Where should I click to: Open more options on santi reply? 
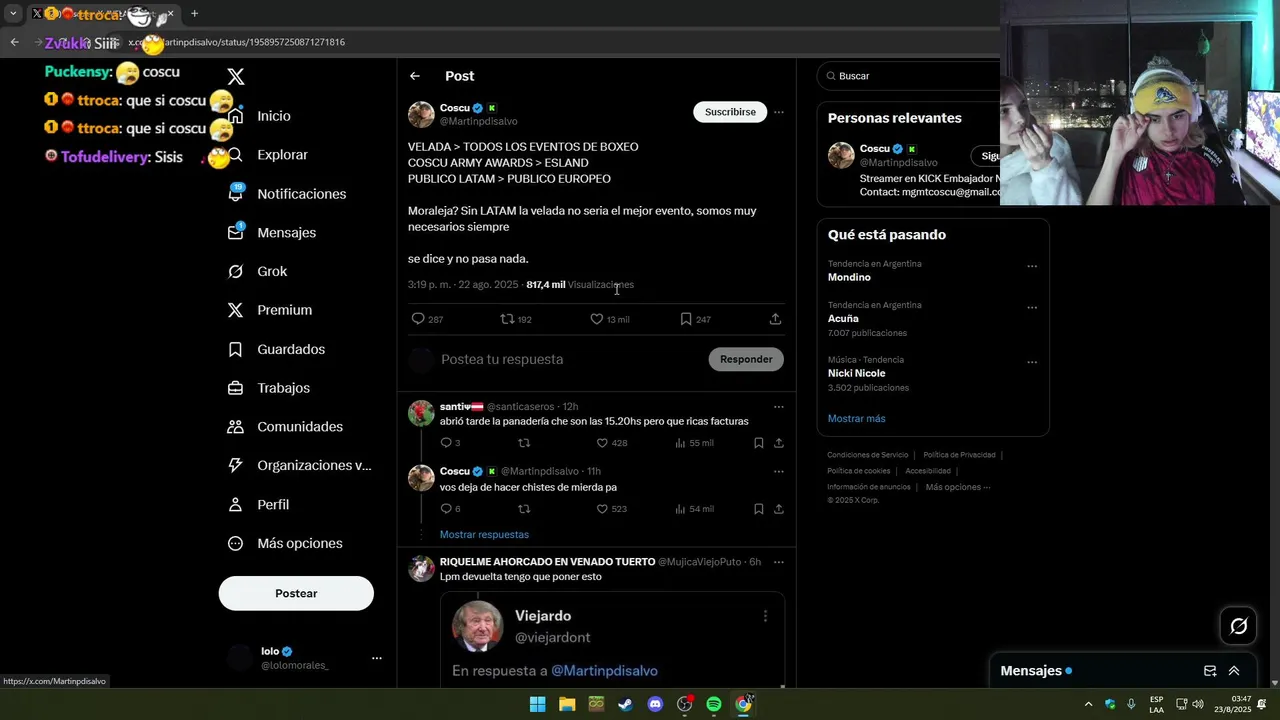[779, 407]
